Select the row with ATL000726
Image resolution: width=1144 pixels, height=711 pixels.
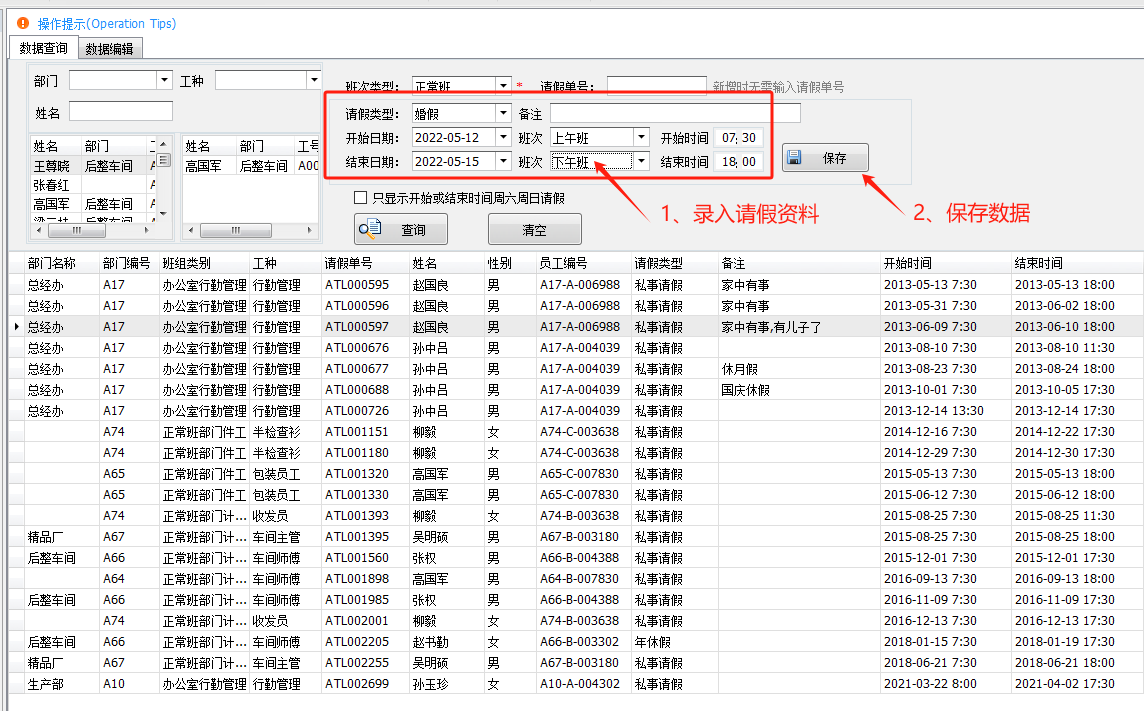(x=576, y=411)
